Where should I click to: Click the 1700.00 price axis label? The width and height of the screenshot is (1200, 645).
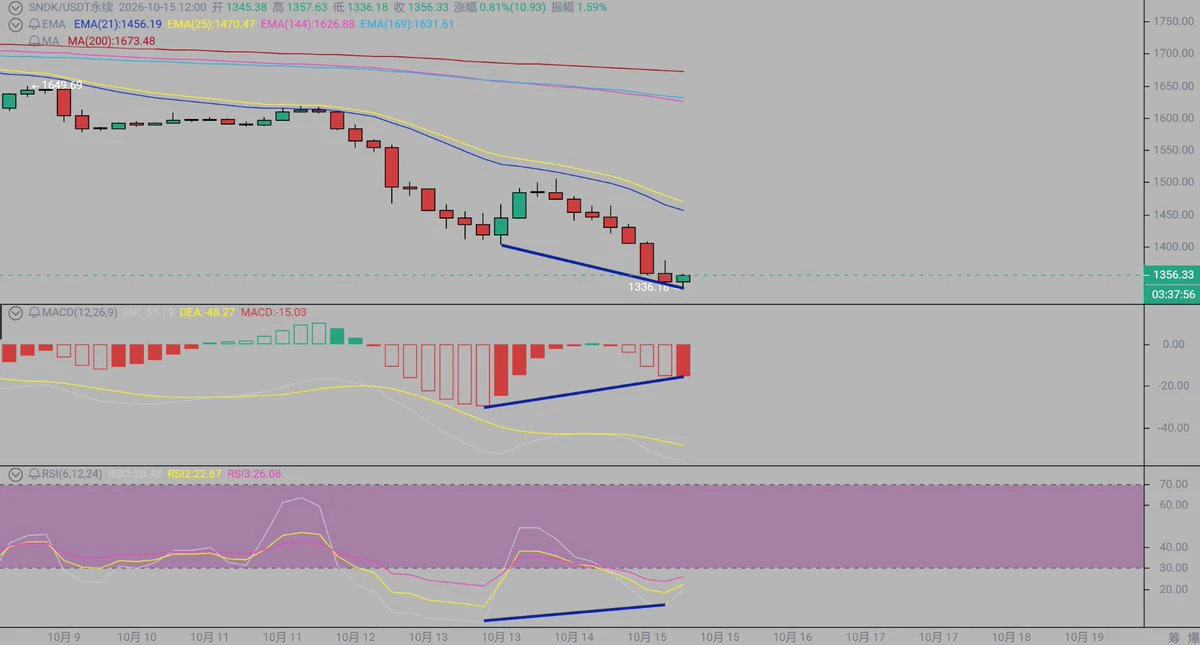pos(1175,53)
